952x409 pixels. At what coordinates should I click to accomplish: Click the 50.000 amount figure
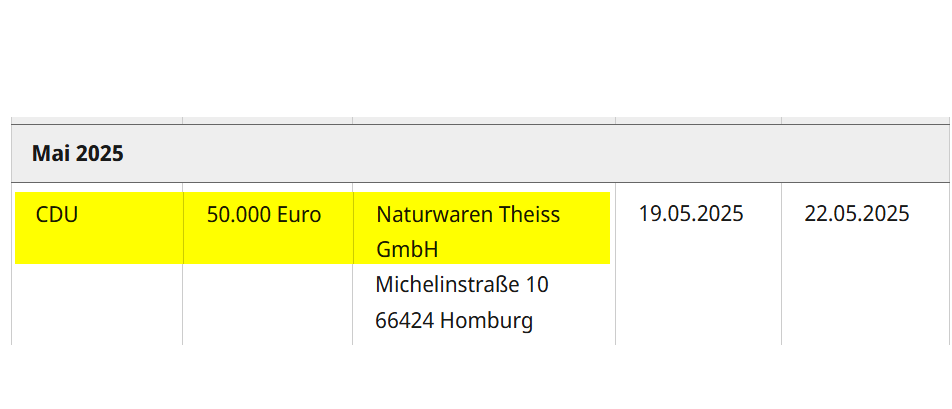click(239, 215)
